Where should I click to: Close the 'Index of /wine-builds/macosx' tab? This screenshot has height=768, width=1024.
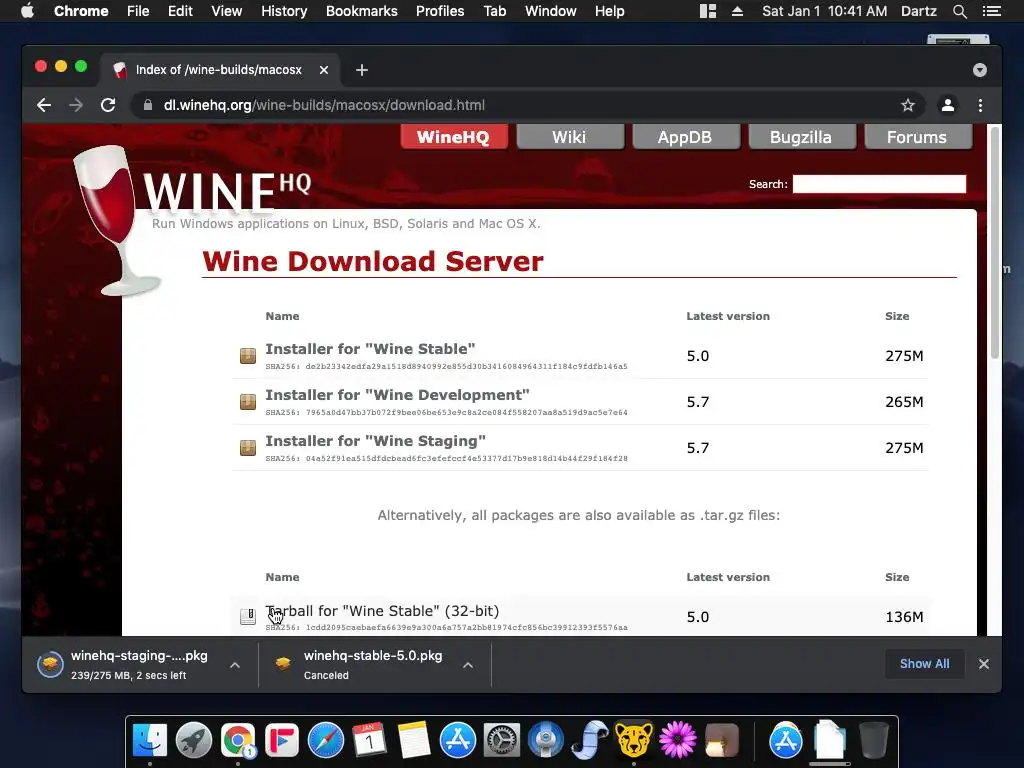tap(324, 70)
